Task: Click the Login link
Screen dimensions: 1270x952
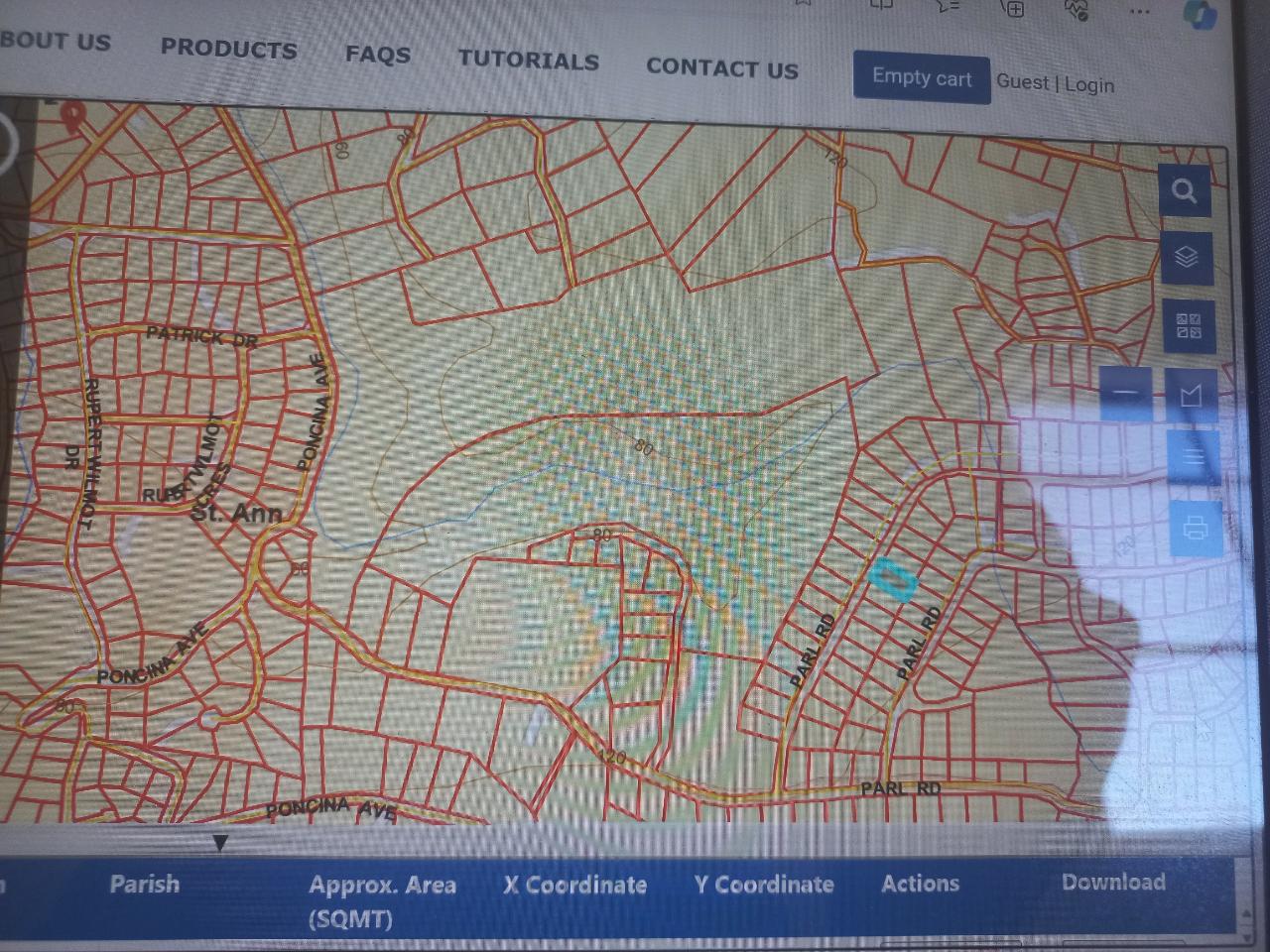Action: click(x=1088, y=85)
